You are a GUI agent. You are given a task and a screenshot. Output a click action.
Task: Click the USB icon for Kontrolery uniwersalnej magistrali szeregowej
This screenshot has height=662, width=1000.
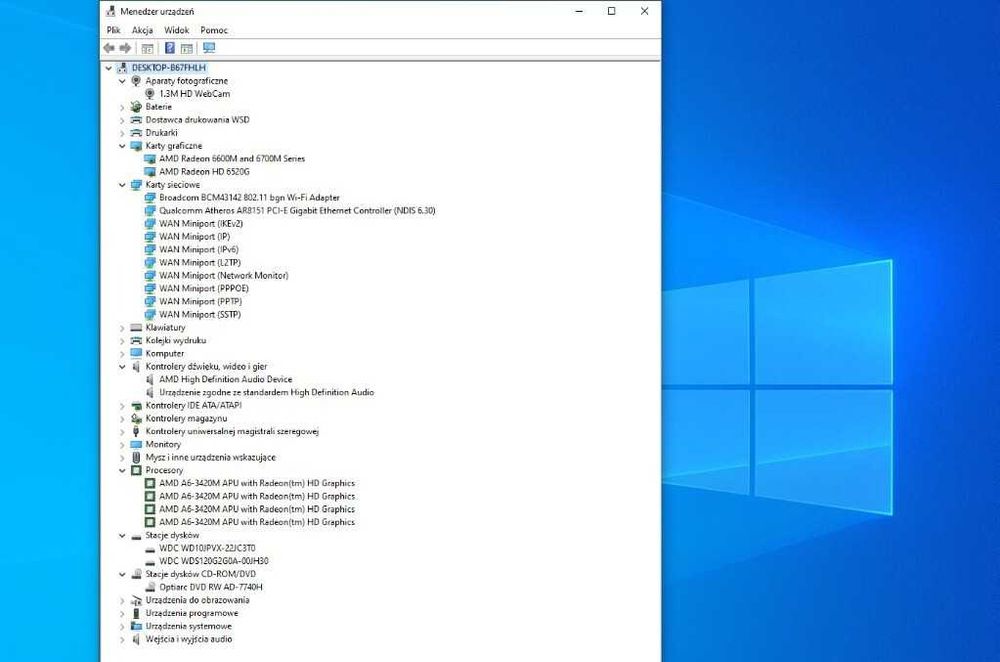pos(136,431)
